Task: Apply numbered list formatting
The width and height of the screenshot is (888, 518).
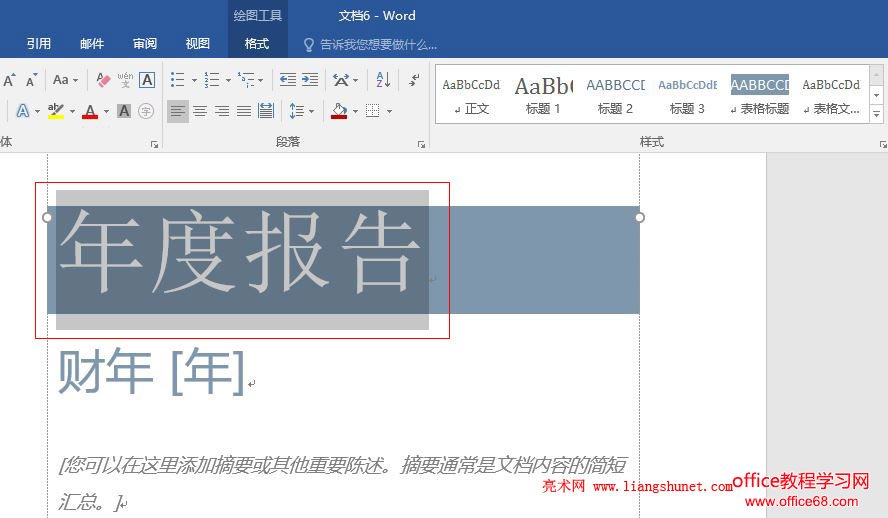Action: (212, 80)
